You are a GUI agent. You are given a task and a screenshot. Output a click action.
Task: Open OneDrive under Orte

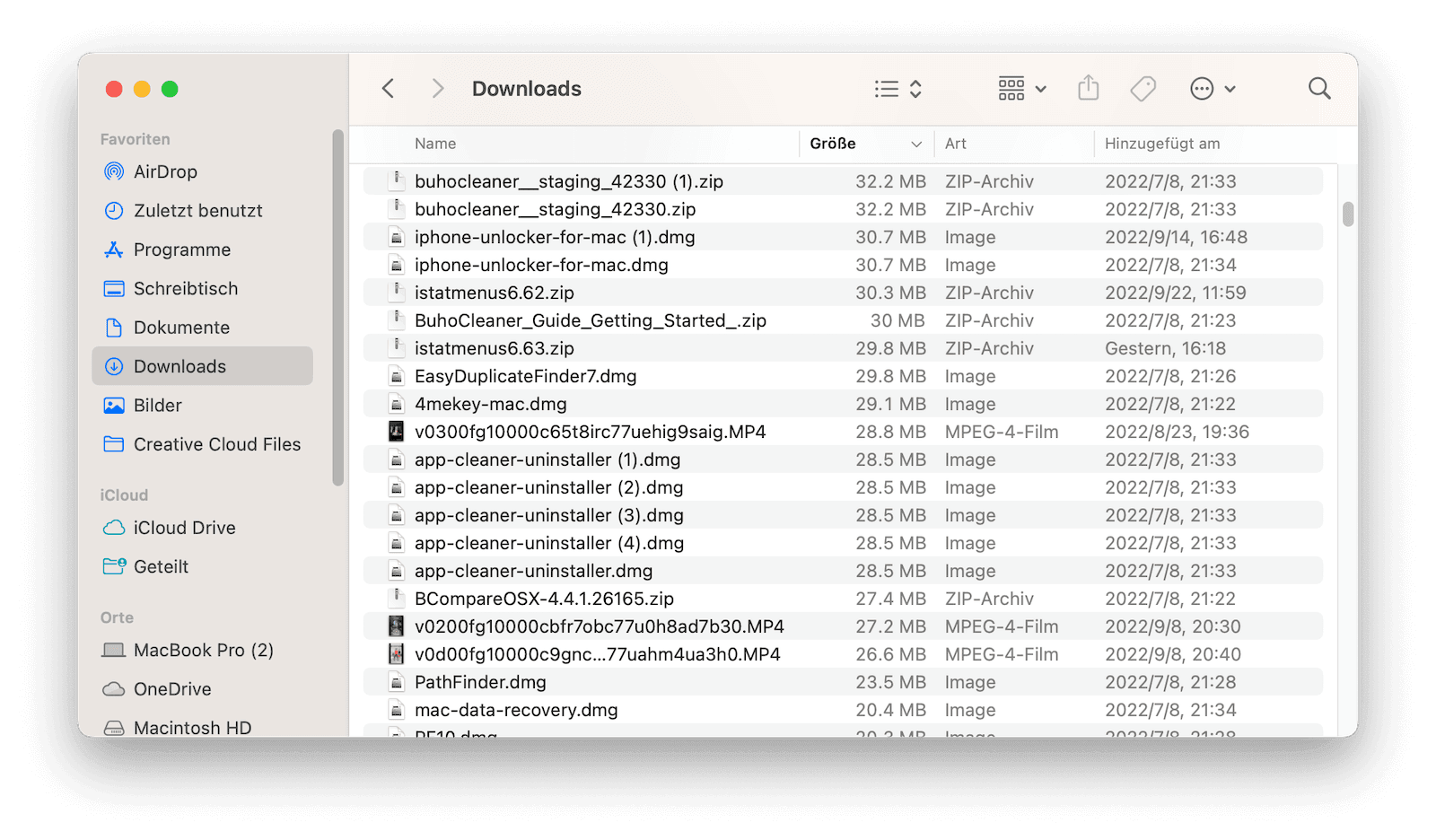[173, 689]
